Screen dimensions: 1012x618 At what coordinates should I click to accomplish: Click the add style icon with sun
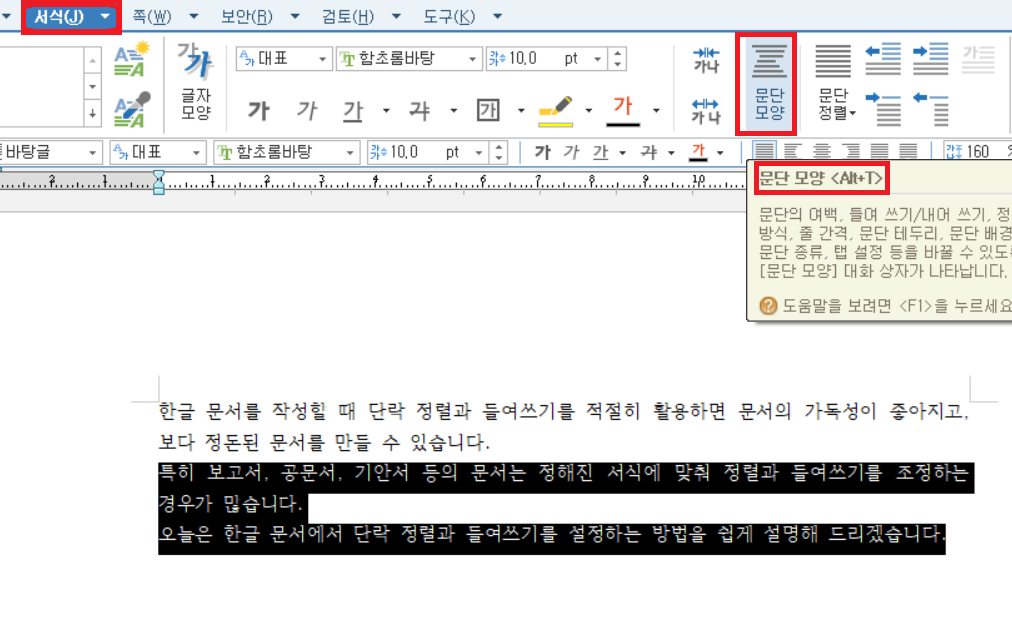(x=131, y=59)
